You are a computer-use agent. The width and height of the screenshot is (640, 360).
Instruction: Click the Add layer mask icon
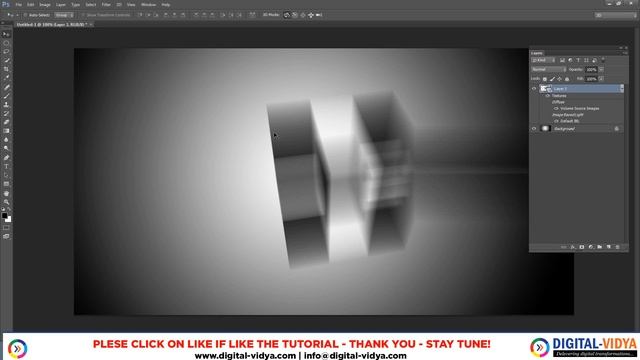(582, 247)
